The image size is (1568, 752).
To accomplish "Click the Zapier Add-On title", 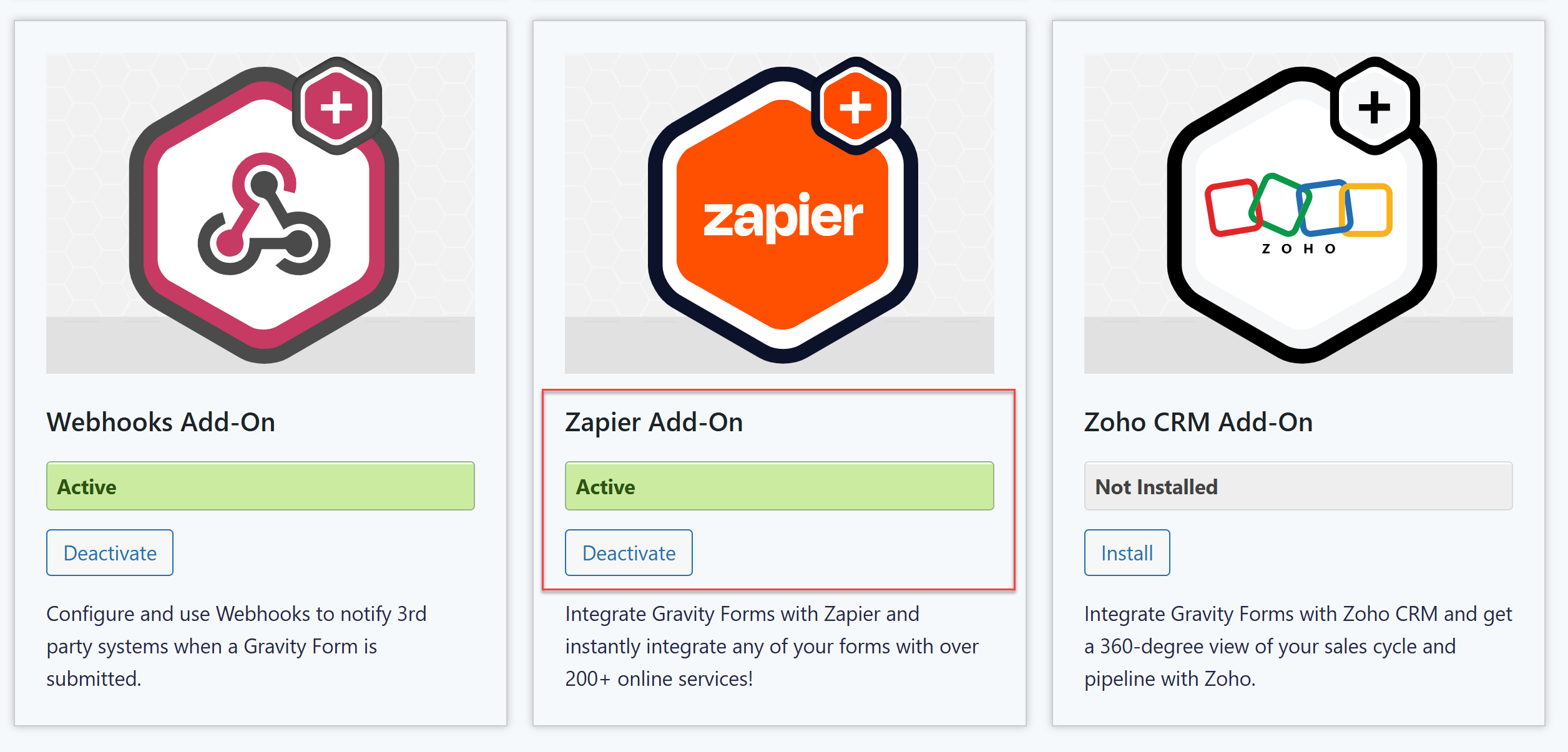I will pyautogui.click(x=654, y=422).
